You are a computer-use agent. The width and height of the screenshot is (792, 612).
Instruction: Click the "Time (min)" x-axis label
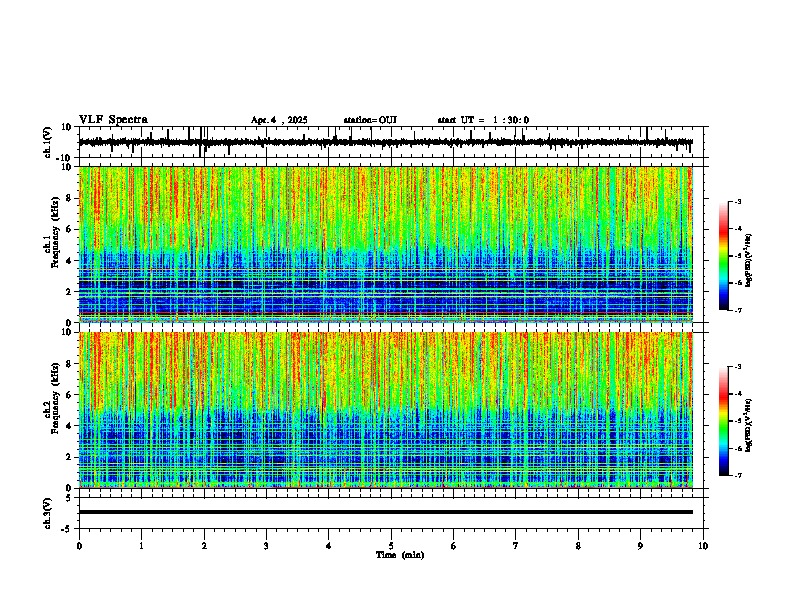400,555
